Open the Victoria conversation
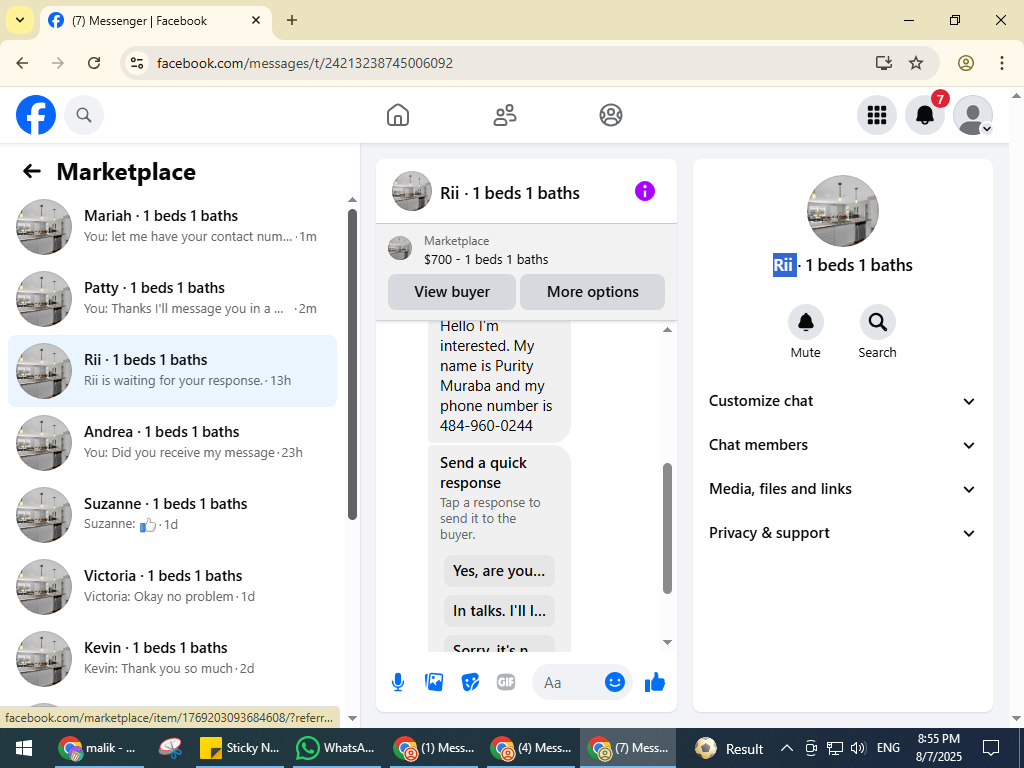This screenshot has width=1024, height=768. 172,586
